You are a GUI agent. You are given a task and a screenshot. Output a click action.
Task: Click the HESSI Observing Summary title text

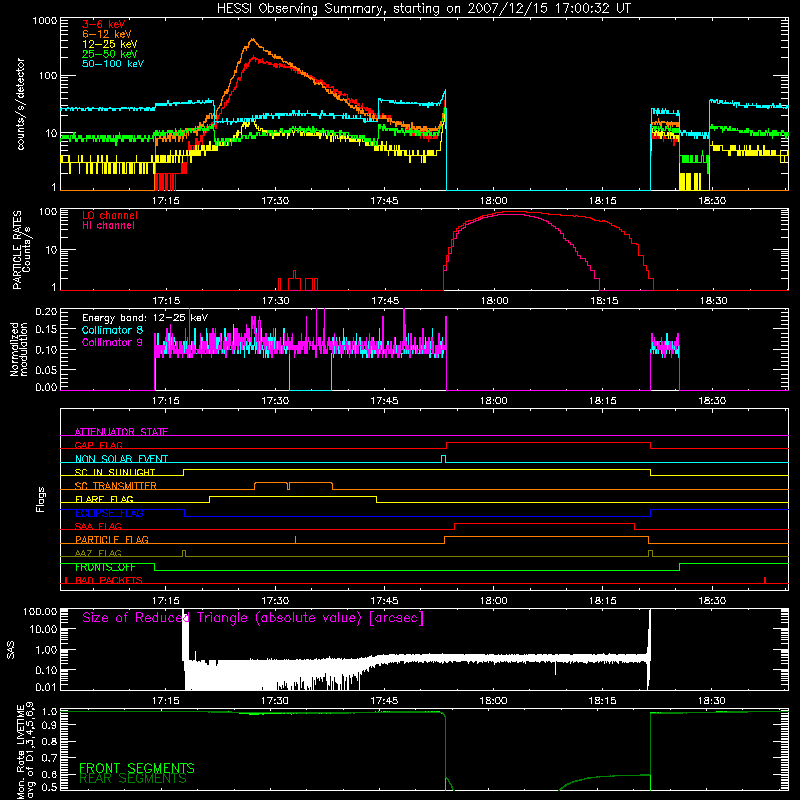tap(423, 9)
